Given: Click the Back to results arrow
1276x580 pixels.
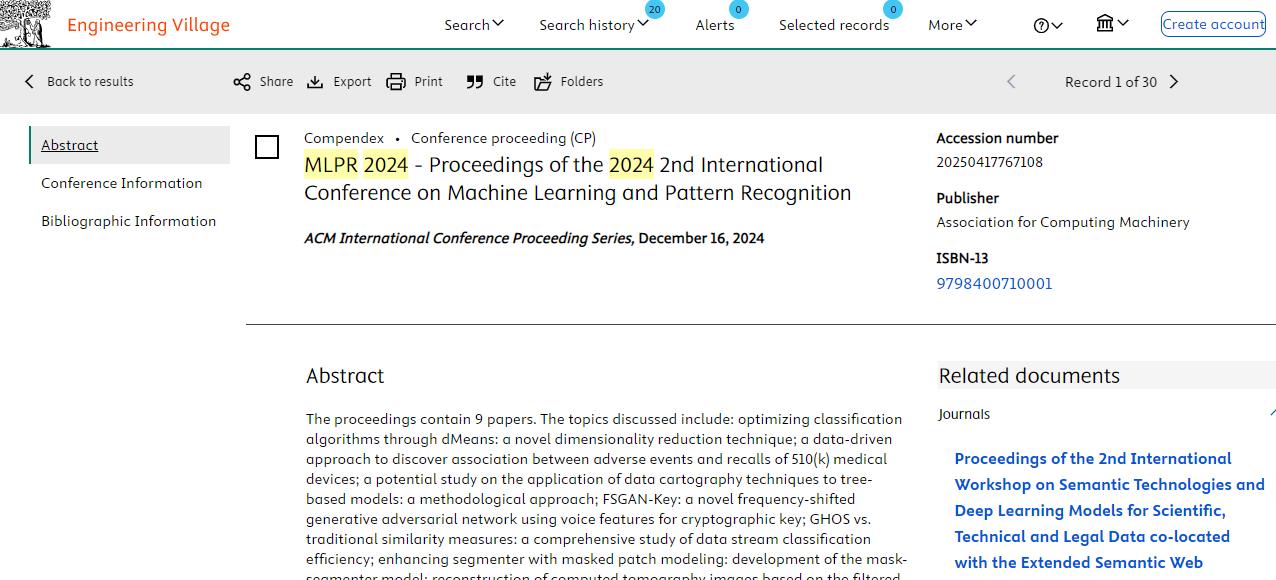Looking at the screenshot, I should click(29, 82).
